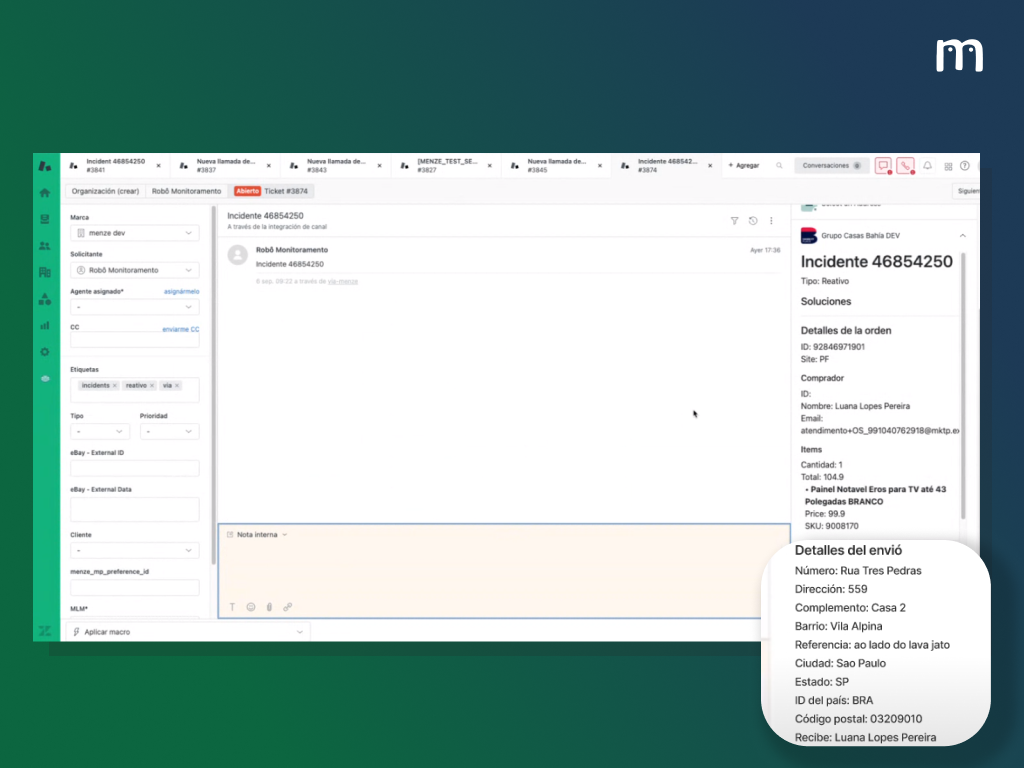This screenshot has height=768, width=1024.
Task: Expand the Marca dropdown showing menze dev
Action: click(134, 233)
